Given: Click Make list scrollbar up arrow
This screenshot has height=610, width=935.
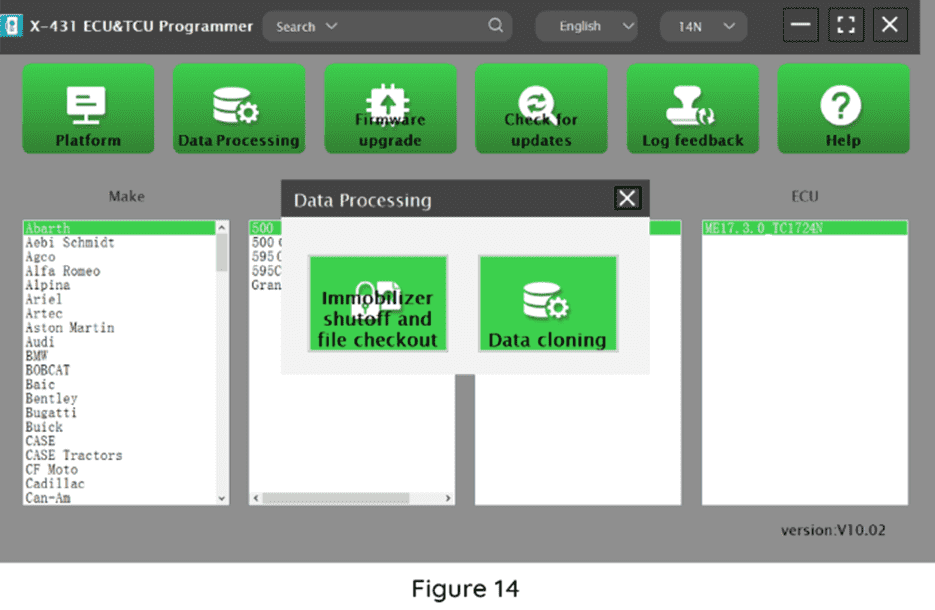Looking at the screenshot, I should [222, 227].
